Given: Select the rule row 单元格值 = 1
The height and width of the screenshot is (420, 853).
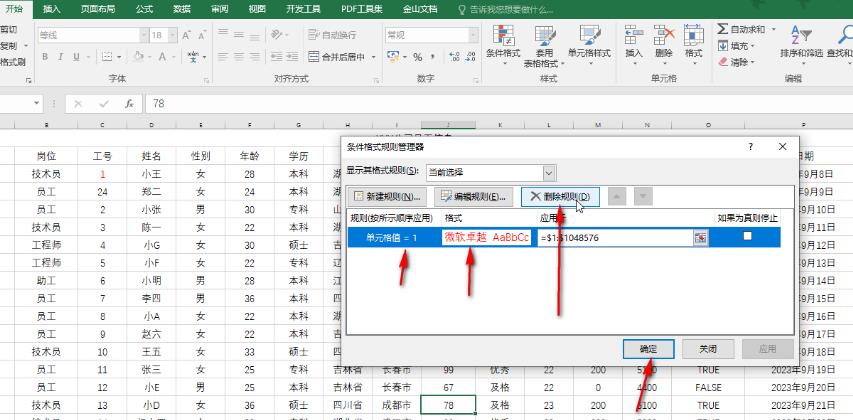Looking at the screenshot, I should (x=564, y=237).
